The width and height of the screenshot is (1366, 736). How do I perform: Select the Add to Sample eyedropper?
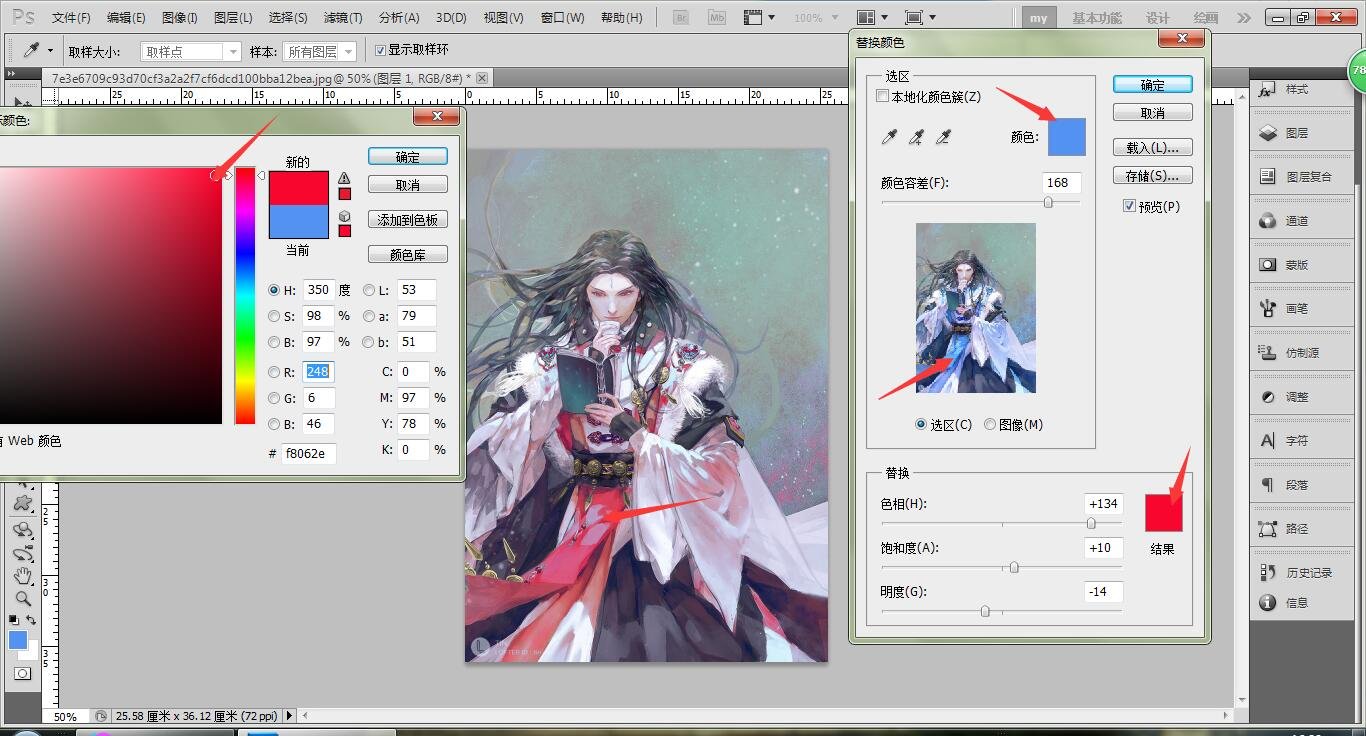[915, 137]
